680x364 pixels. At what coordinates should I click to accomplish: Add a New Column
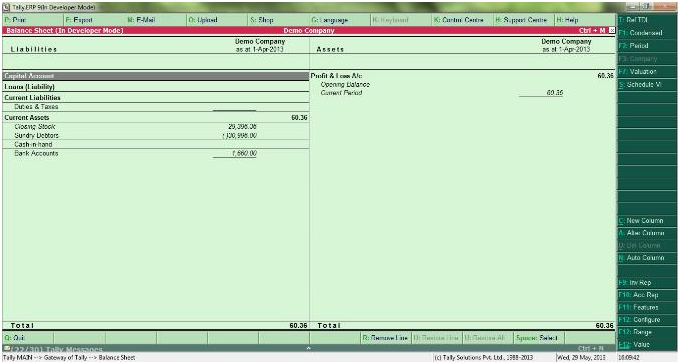647,221
